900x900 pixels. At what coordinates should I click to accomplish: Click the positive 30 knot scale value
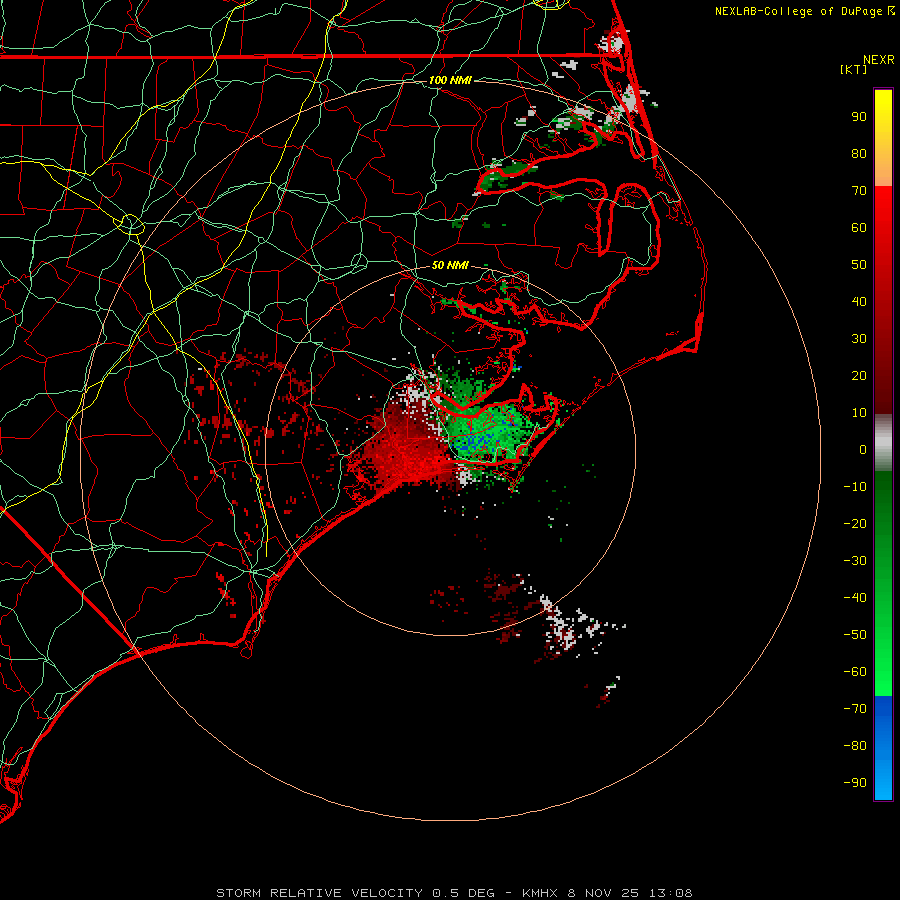click(859, 339)
